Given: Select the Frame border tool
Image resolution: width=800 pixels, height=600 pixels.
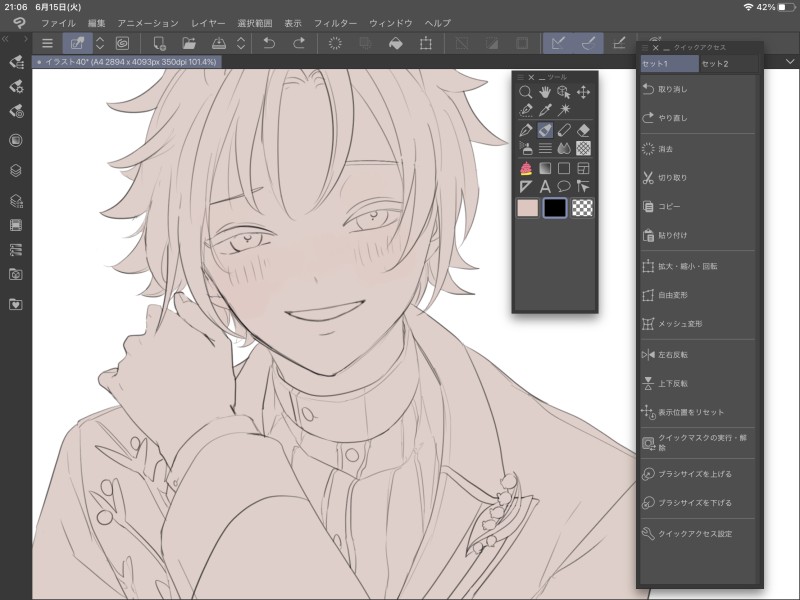Looking at the screenshot, I should pyautogui.click(x=583, y=168).
